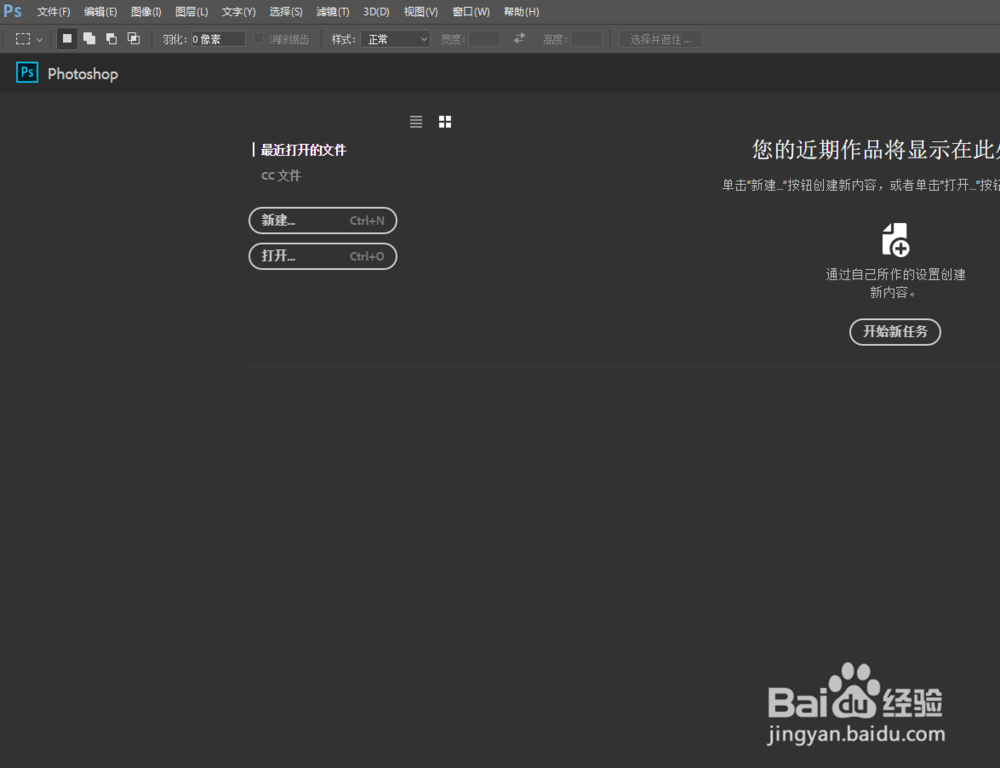Viewport: 1000px width, 768px height.
Task: Expand the marquee tool preset picker arrow
Action: point(40,40)
